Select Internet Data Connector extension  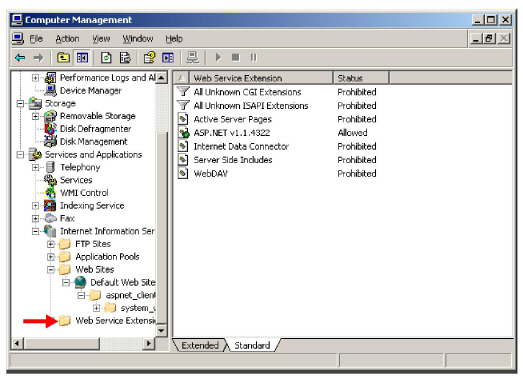(241, 147)
